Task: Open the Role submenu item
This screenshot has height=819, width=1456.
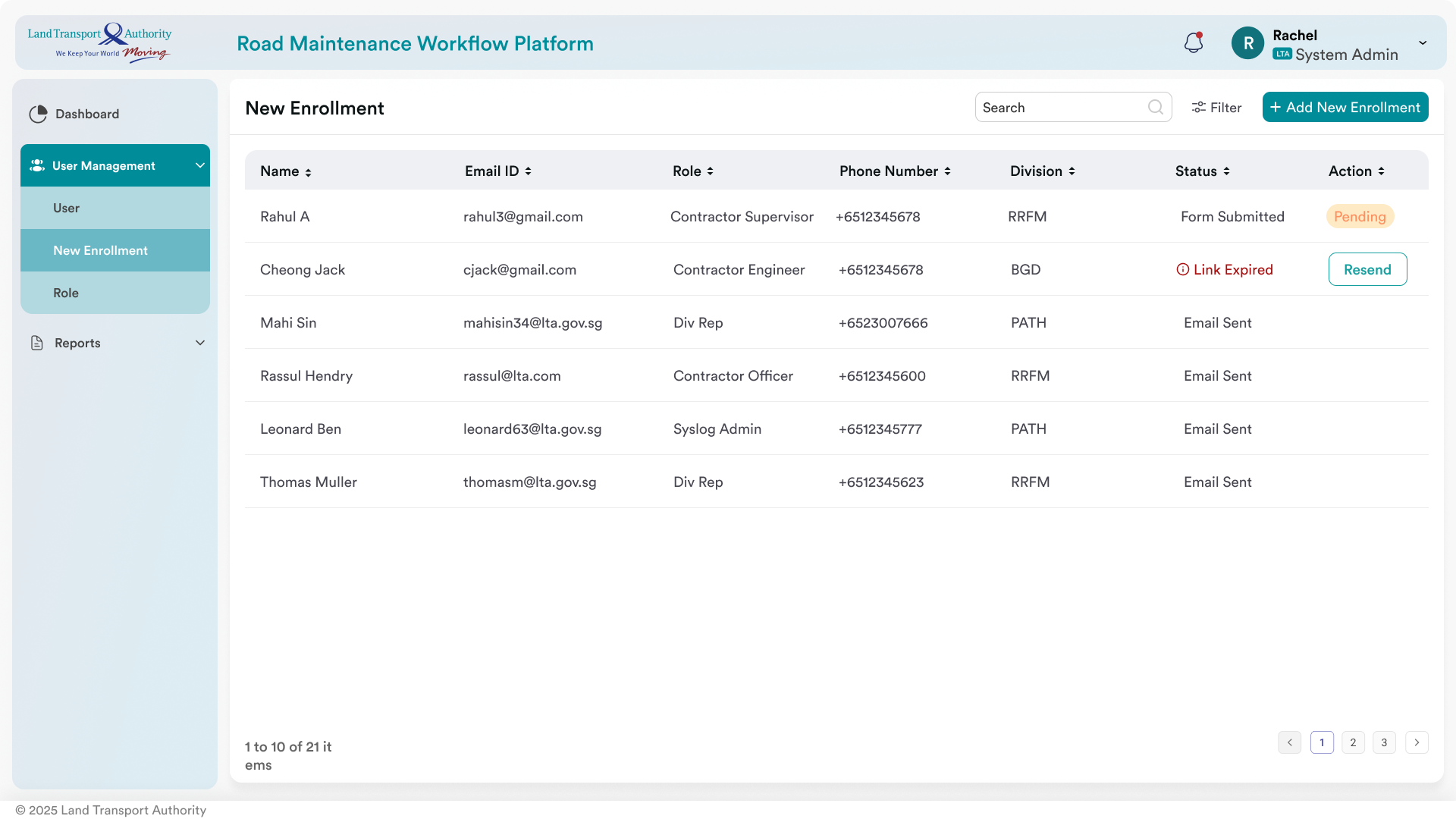Action: tap(115, 293)
